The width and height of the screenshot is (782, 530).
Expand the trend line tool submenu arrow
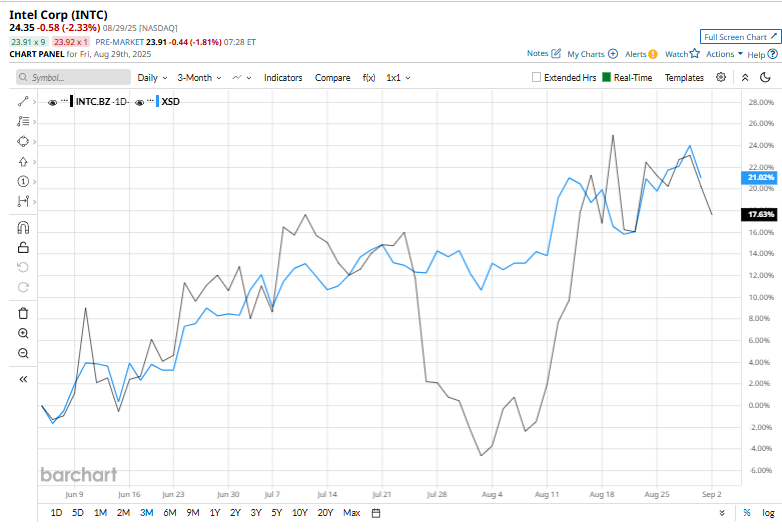point(34,102)
